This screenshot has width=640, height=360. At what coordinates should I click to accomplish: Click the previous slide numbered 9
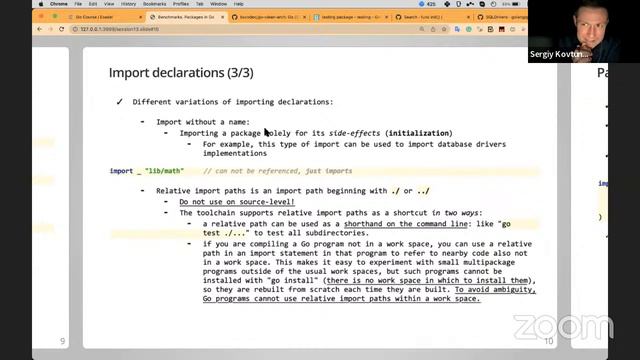(51, 198)
